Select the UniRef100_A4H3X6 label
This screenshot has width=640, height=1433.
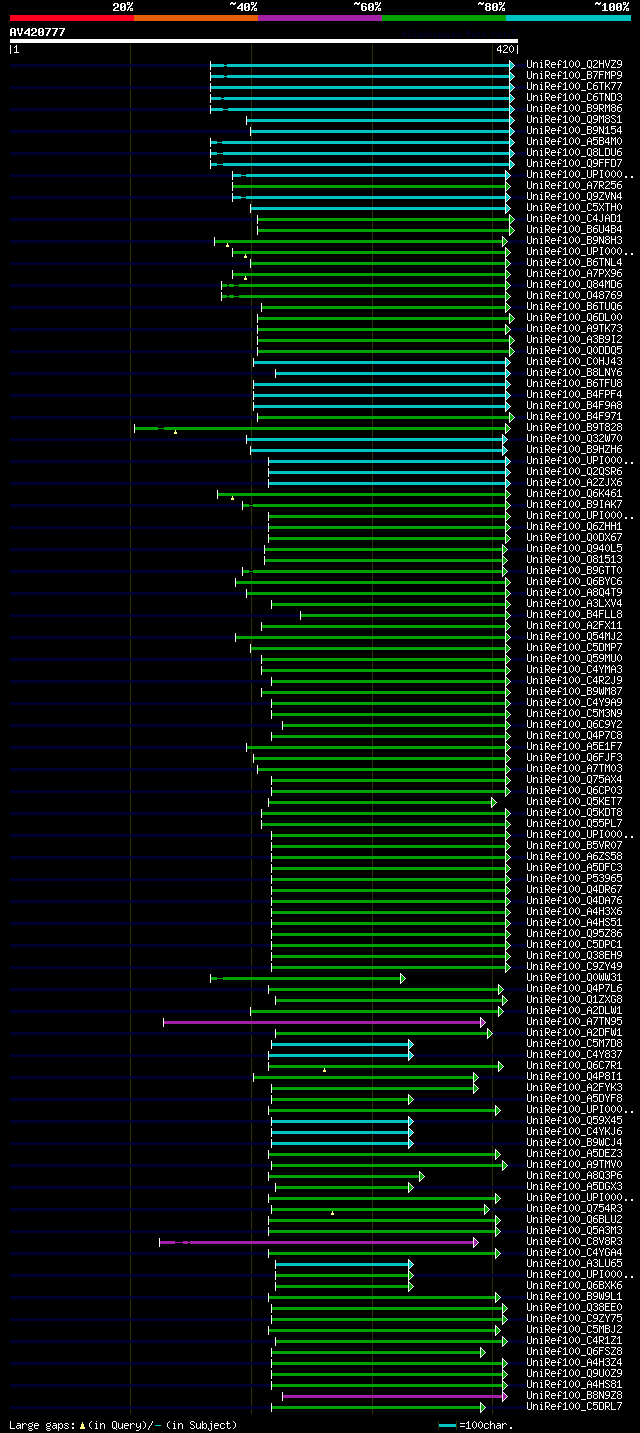[x=574, y=912]
